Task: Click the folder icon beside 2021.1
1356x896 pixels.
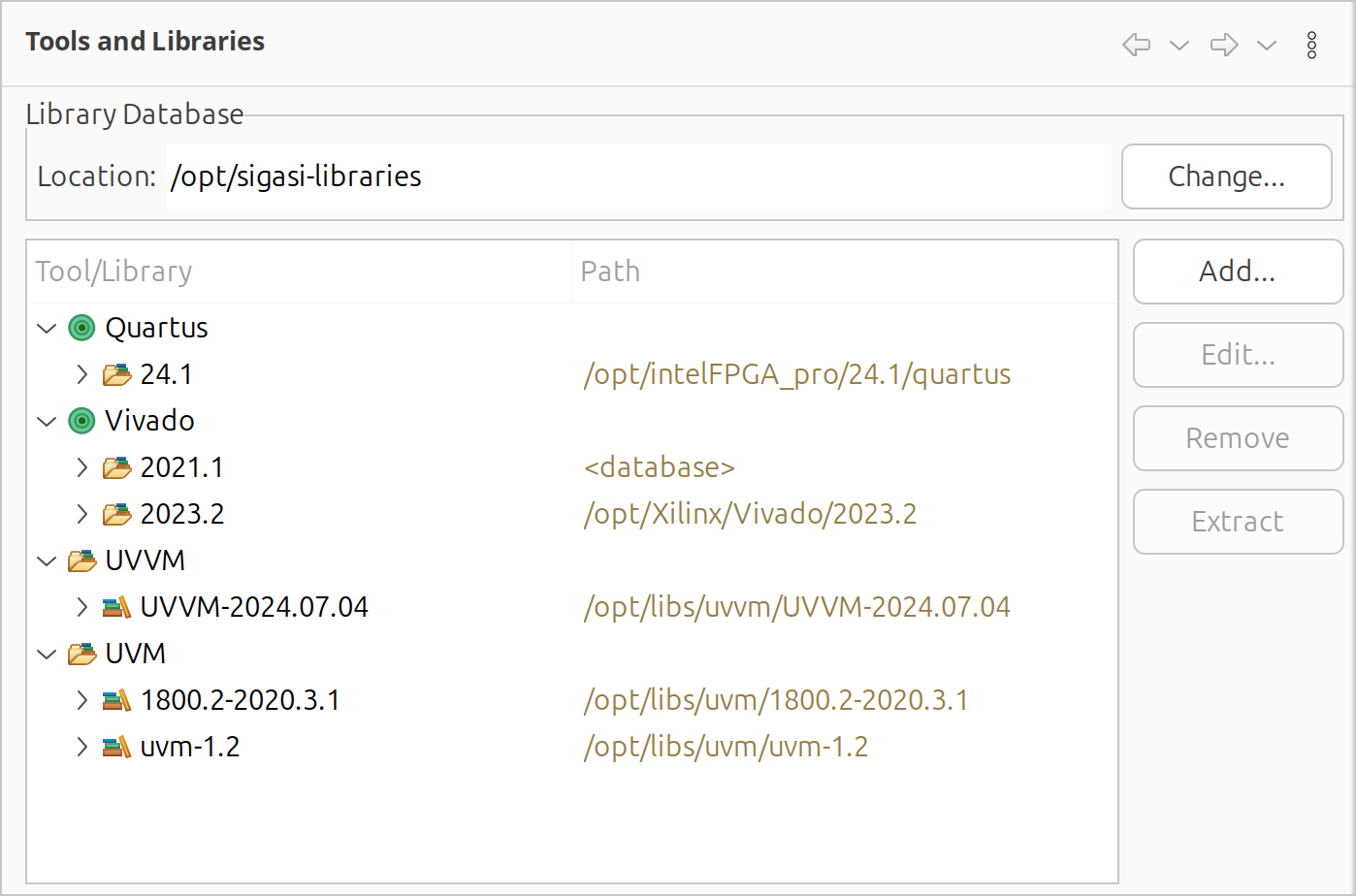Action: point(117,467)
